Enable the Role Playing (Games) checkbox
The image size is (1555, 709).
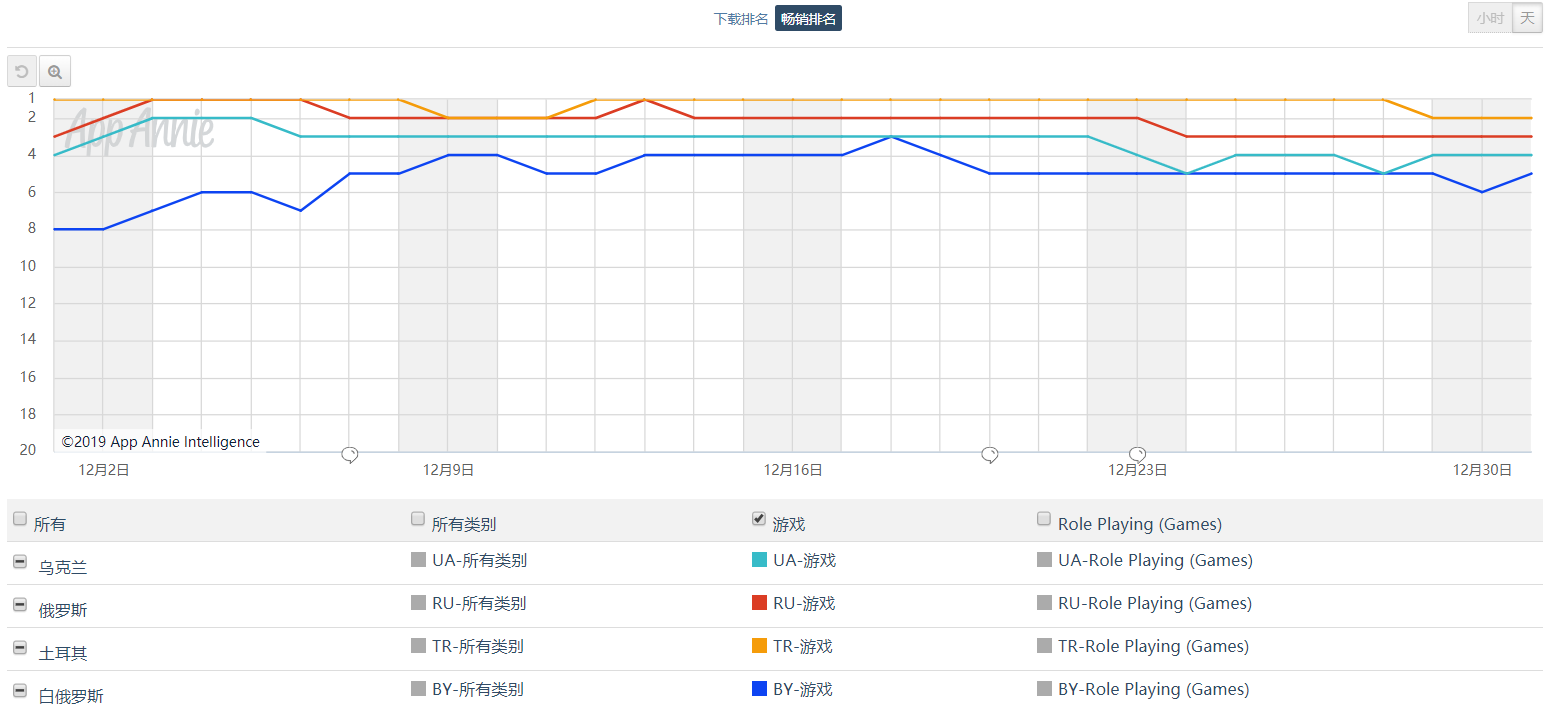coord(1044,518)
